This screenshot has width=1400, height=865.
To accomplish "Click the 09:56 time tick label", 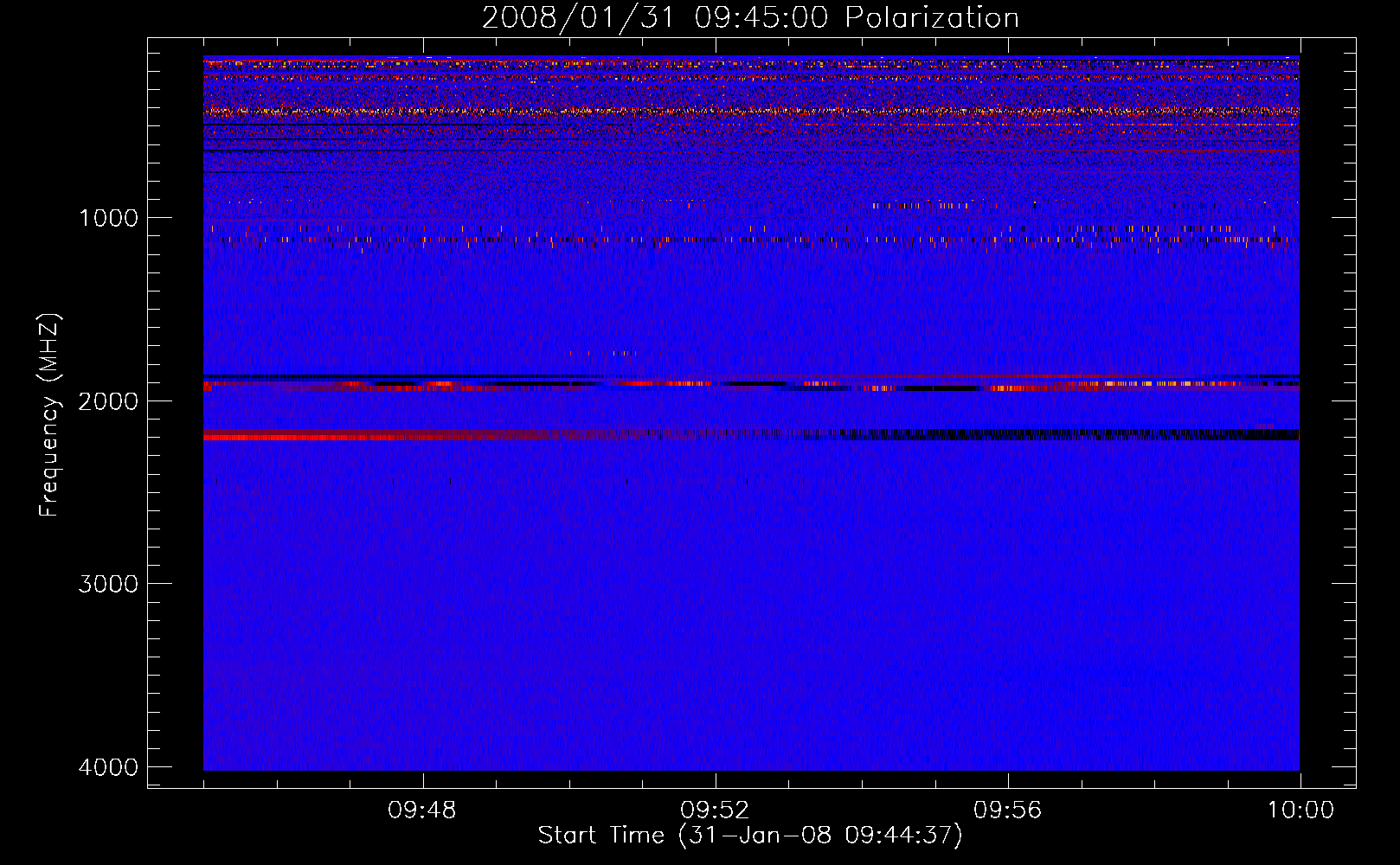I will [x=1008, y=811].
